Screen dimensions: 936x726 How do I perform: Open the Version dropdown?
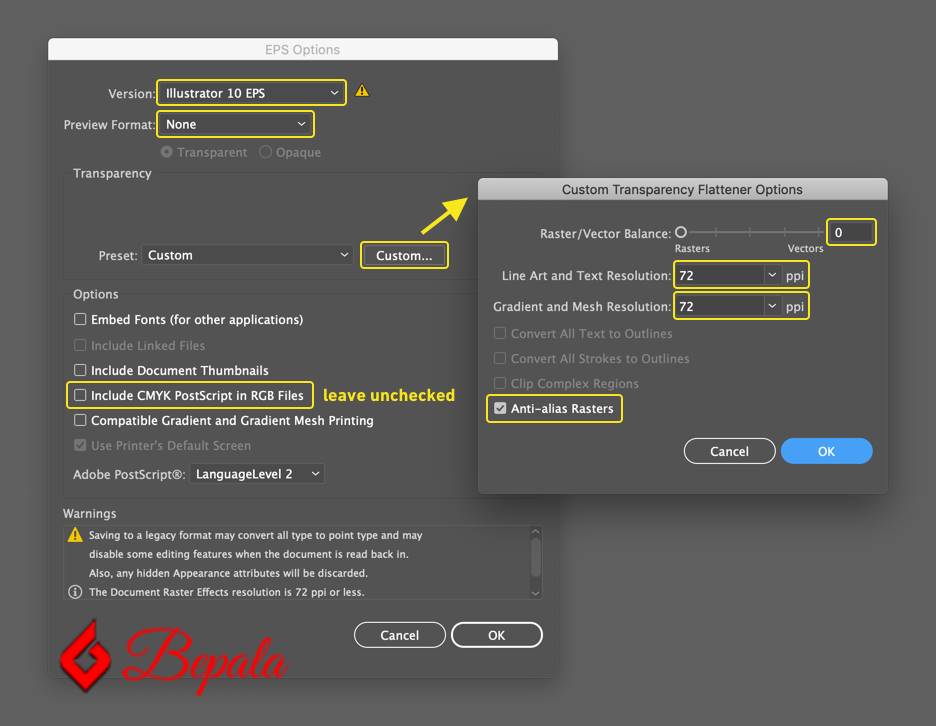coord(250,92)
